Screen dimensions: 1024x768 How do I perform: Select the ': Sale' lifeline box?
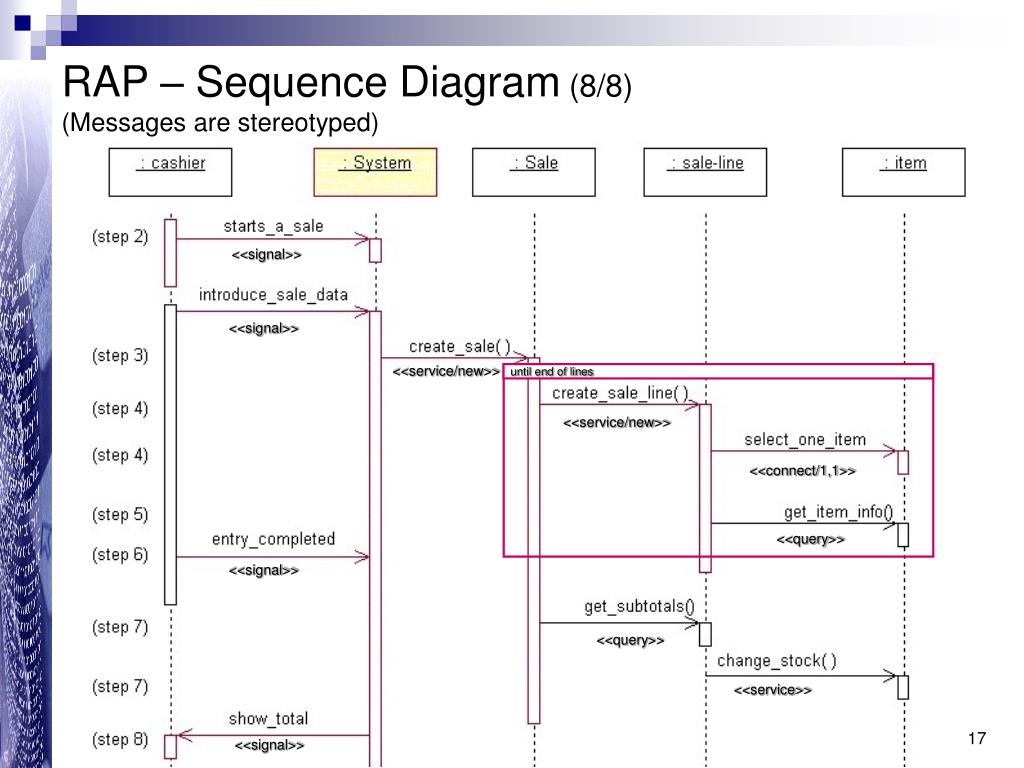click(x=534, y=172)
